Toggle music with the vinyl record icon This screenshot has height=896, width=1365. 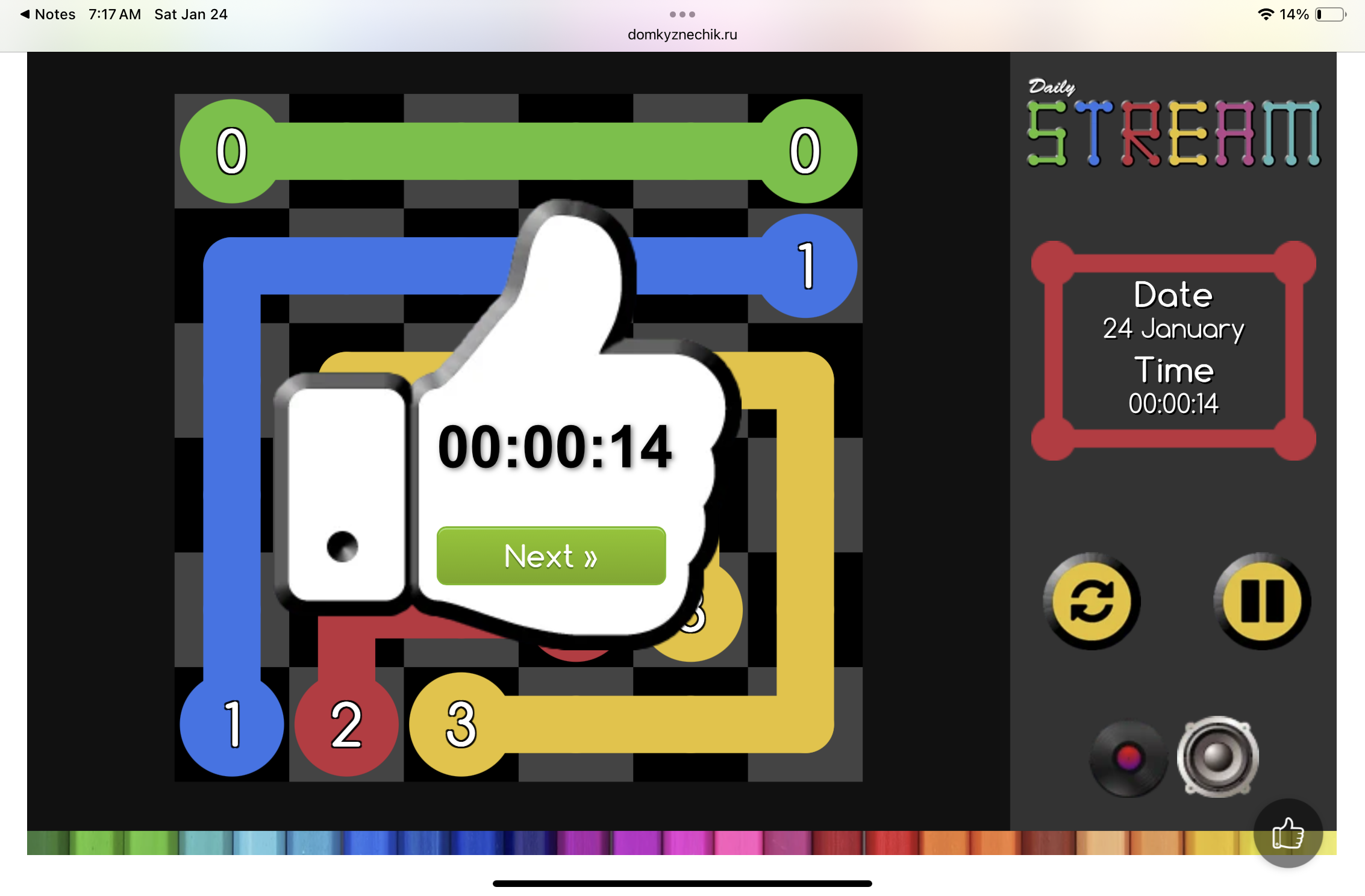1128,758
